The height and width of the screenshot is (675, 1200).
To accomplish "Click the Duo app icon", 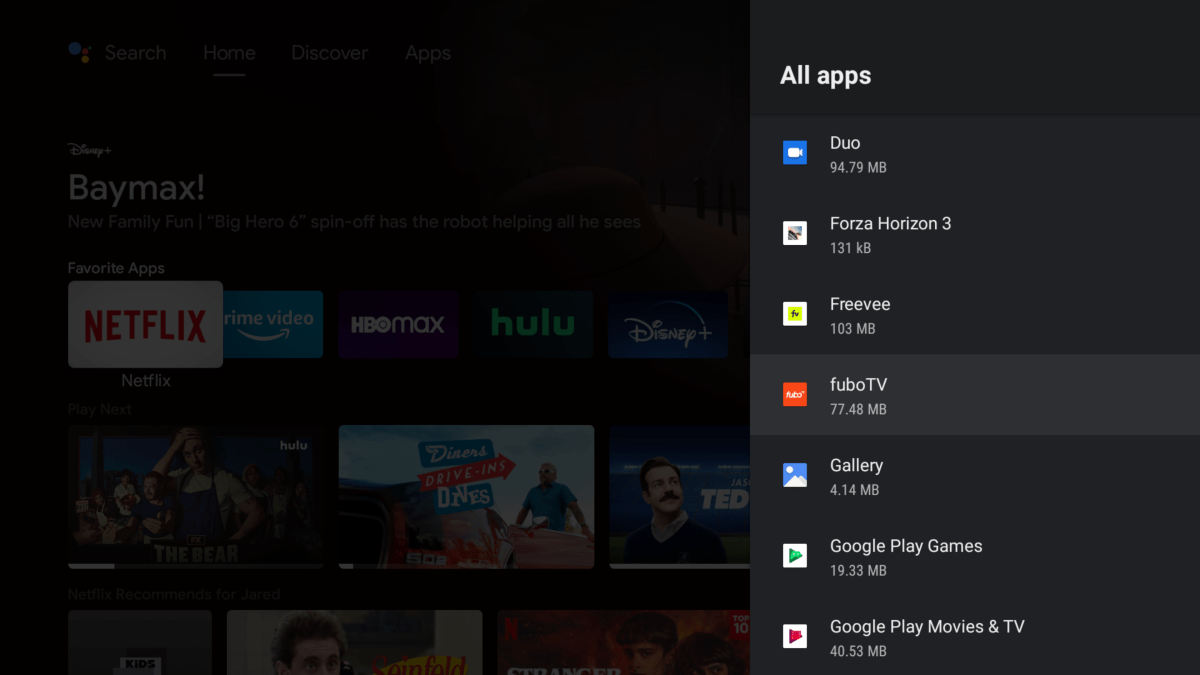I will pyautogui.click(x=795, y=153).
